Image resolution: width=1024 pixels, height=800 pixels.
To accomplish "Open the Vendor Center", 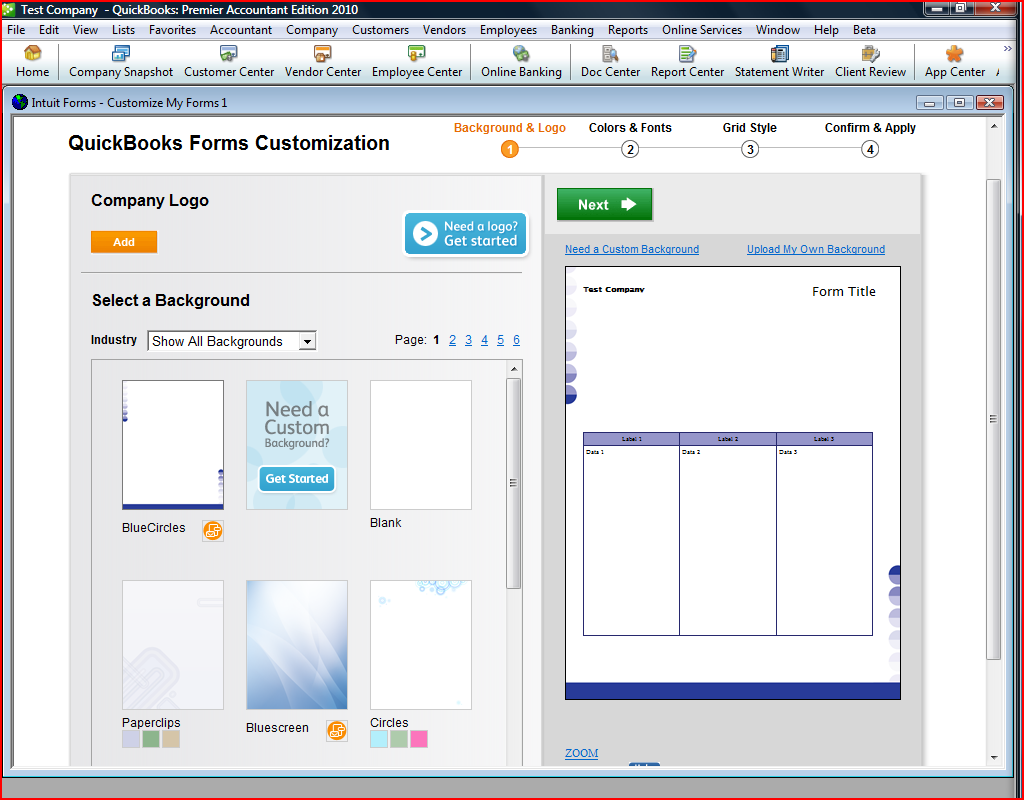I will tap(323, 61).
